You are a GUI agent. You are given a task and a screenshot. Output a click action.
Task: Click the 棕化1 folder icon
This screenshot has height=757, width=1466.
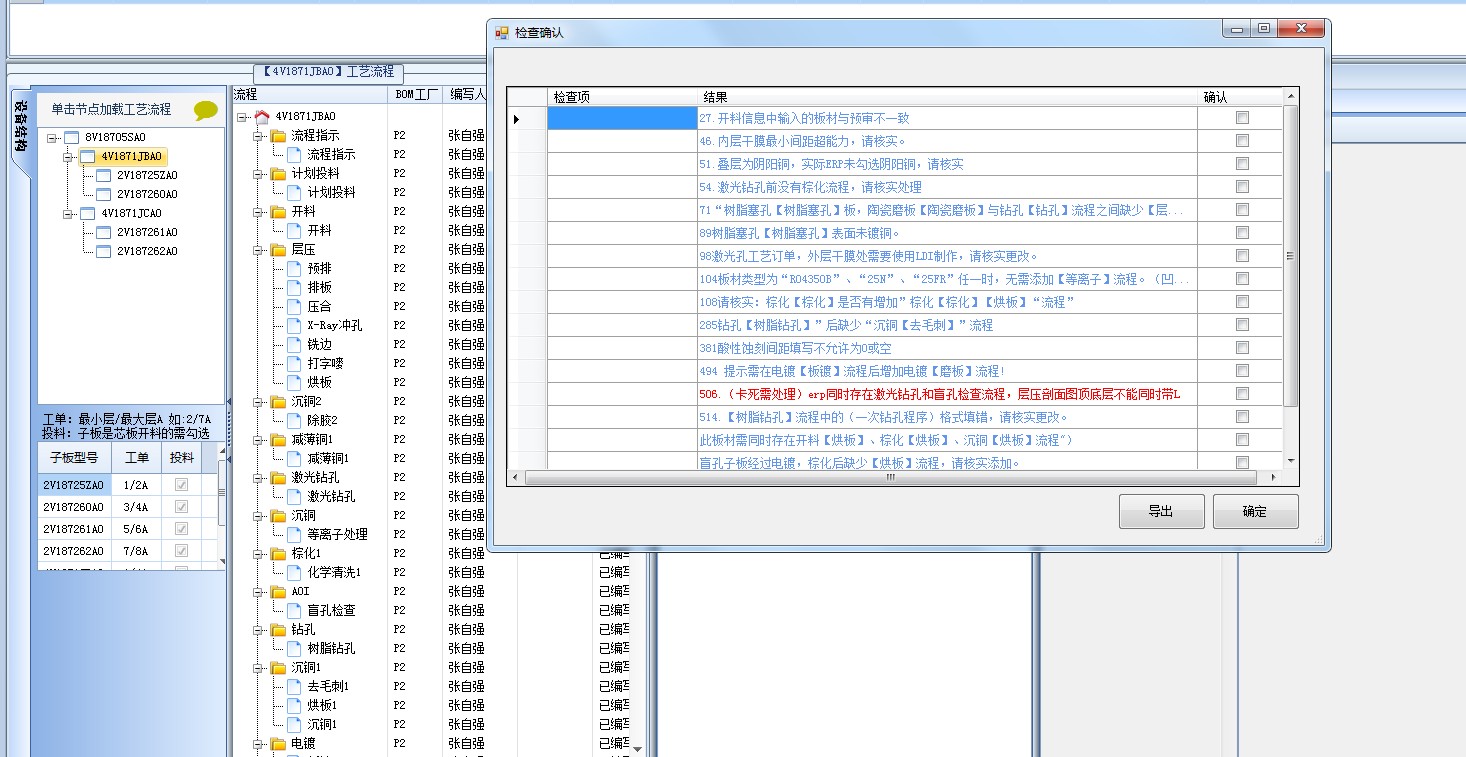tap(278, 553)
